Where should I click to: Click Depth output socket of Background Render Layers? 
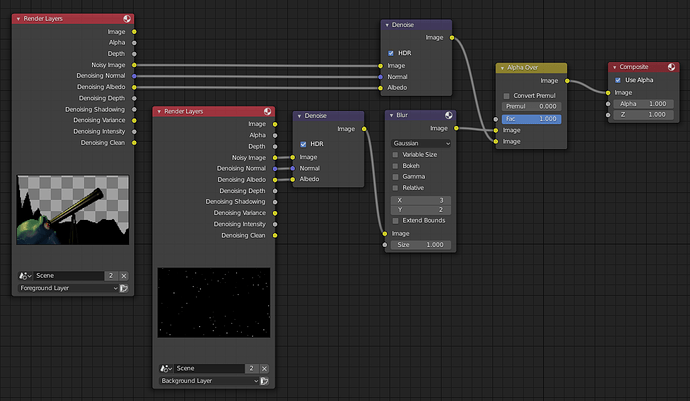point(275,147)
